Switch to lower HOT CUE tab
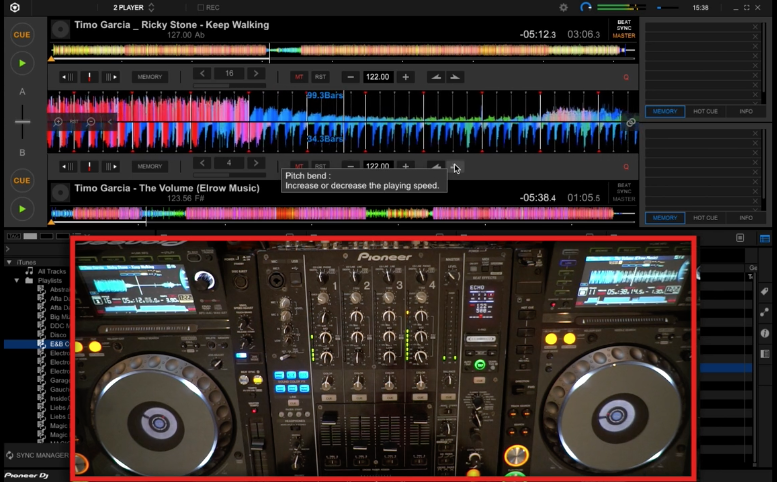The image size is (777, 482). coord(705,218)
